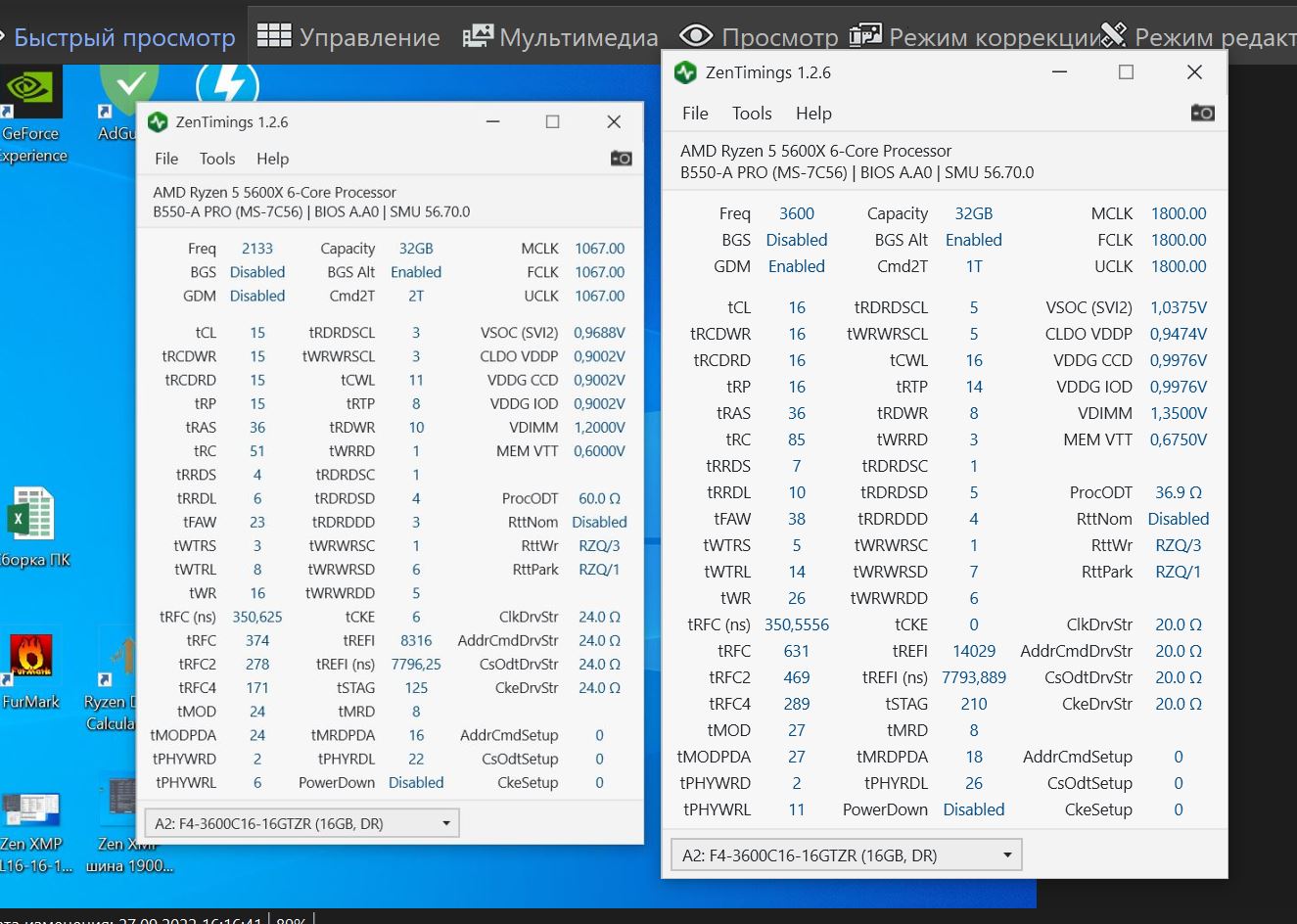Screen dimensions: 1297x924
Task: Select Freq value 2133
Action: pyautogui.click(x=257, y=249)
